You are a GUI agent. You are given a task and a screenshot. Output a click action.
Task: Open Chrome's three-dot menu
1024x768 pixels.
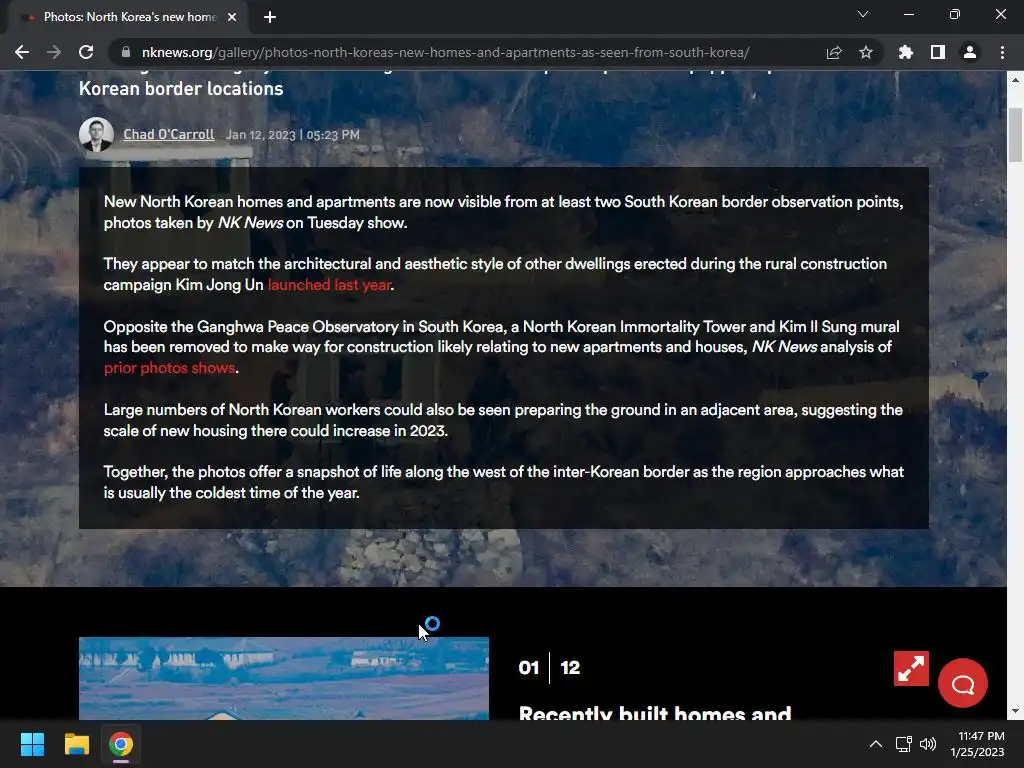(1002, 52)
